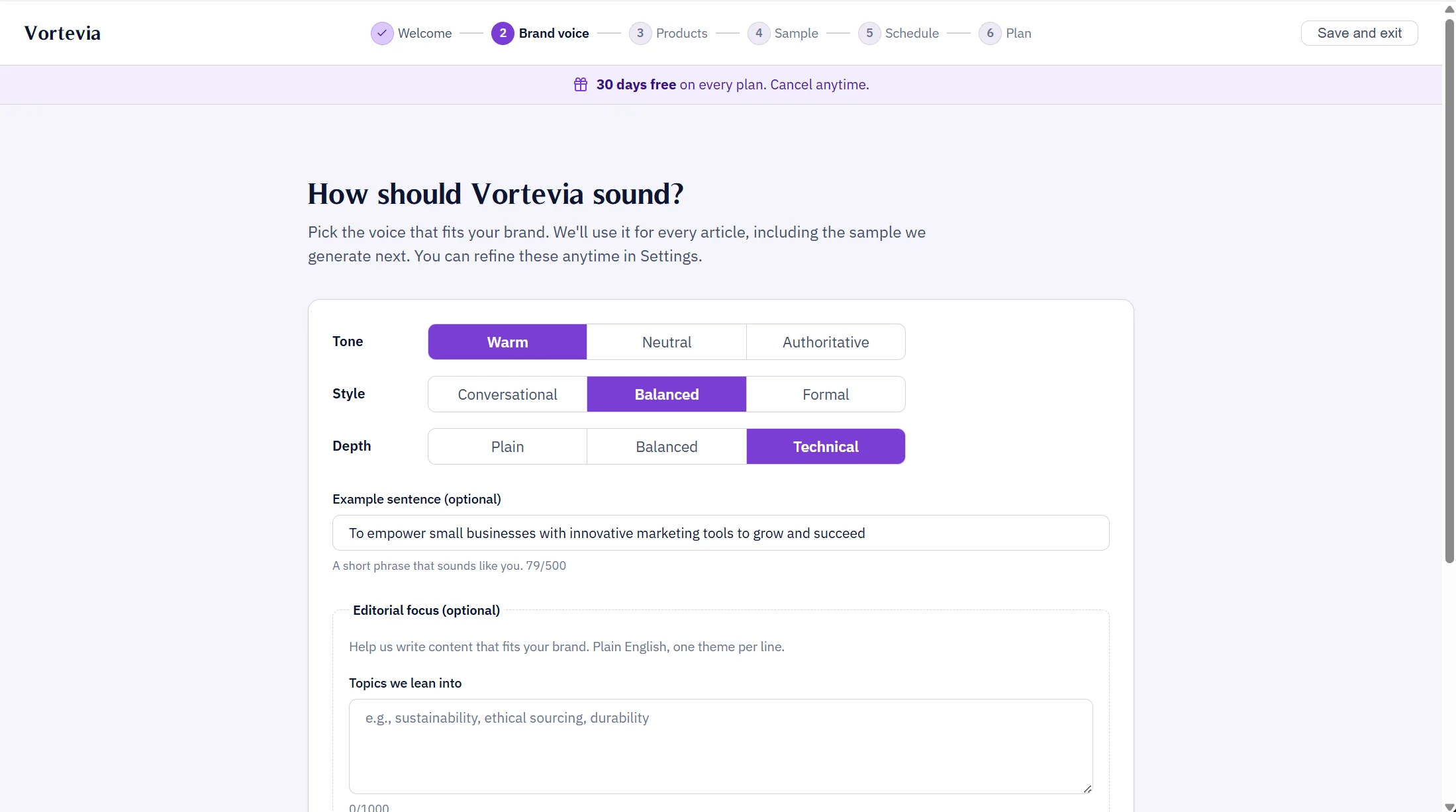Click the 'Tone' row label
Image resolution: width=1456 pixels, height=812 pixels.
click(348, 341)
